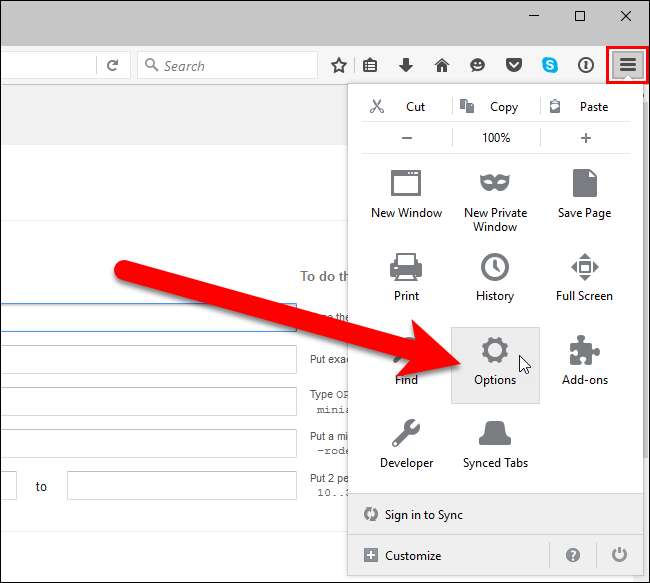Bookmark this page with star icon
Viewport: 650px width, 583px height.
click(x=339, y=65)
